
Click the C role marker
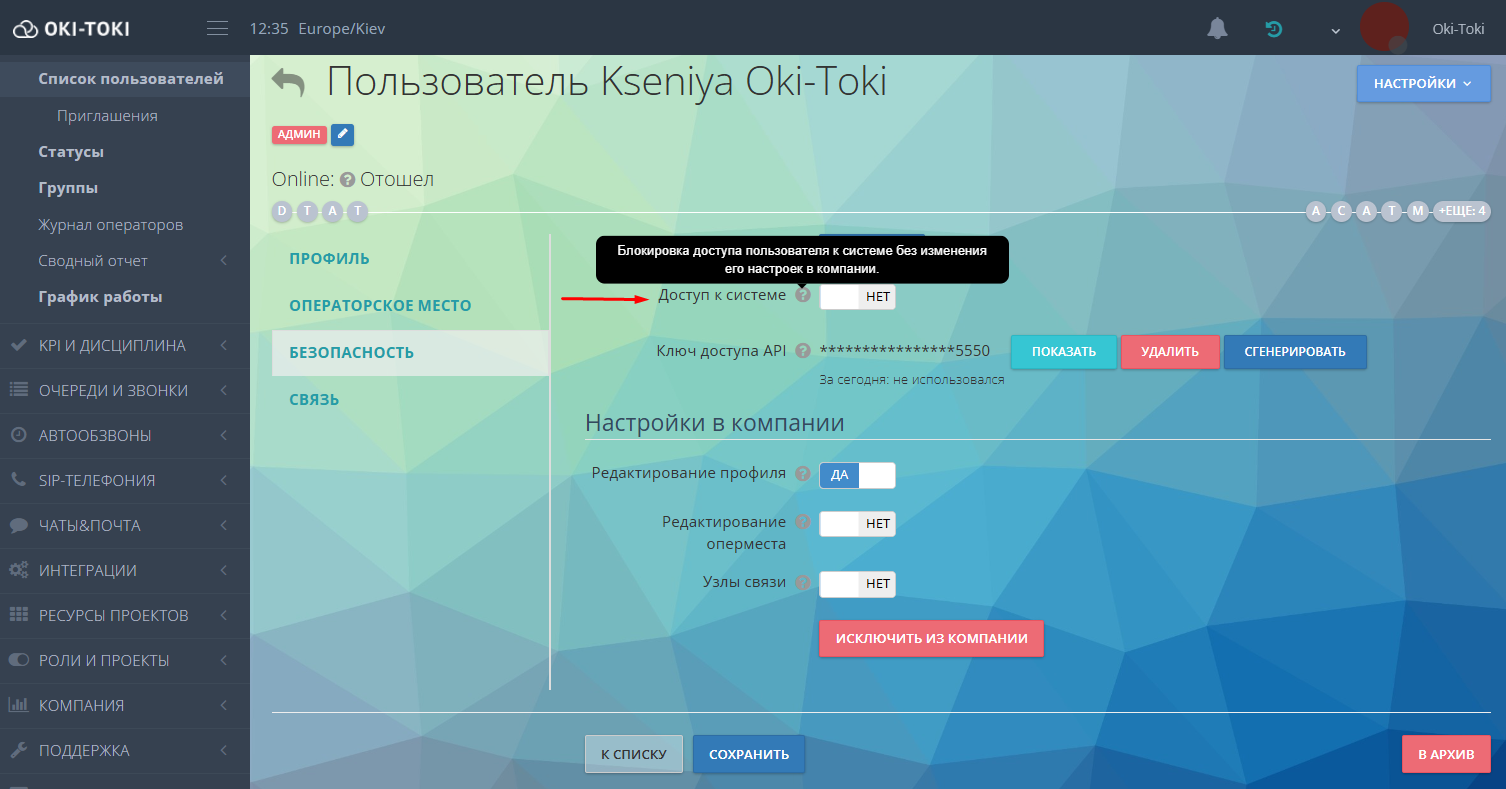click(x=1342, y=211)
